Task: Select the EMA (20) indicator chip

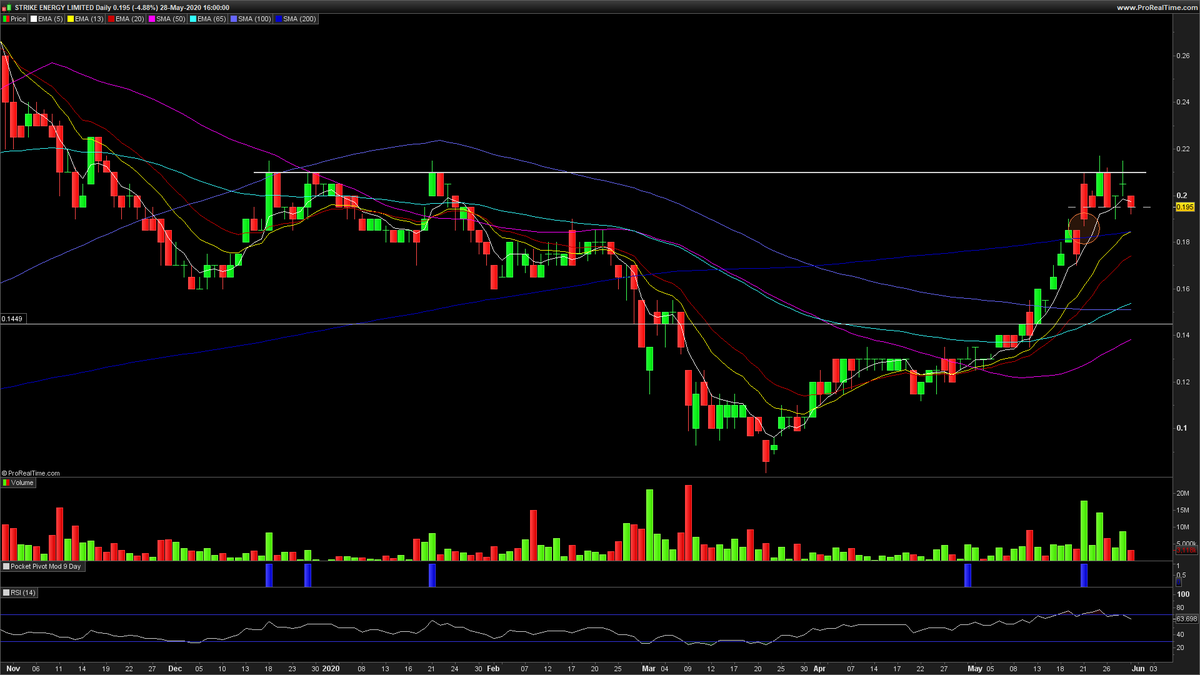Action: pyautogui.click(x=125, y=17)
